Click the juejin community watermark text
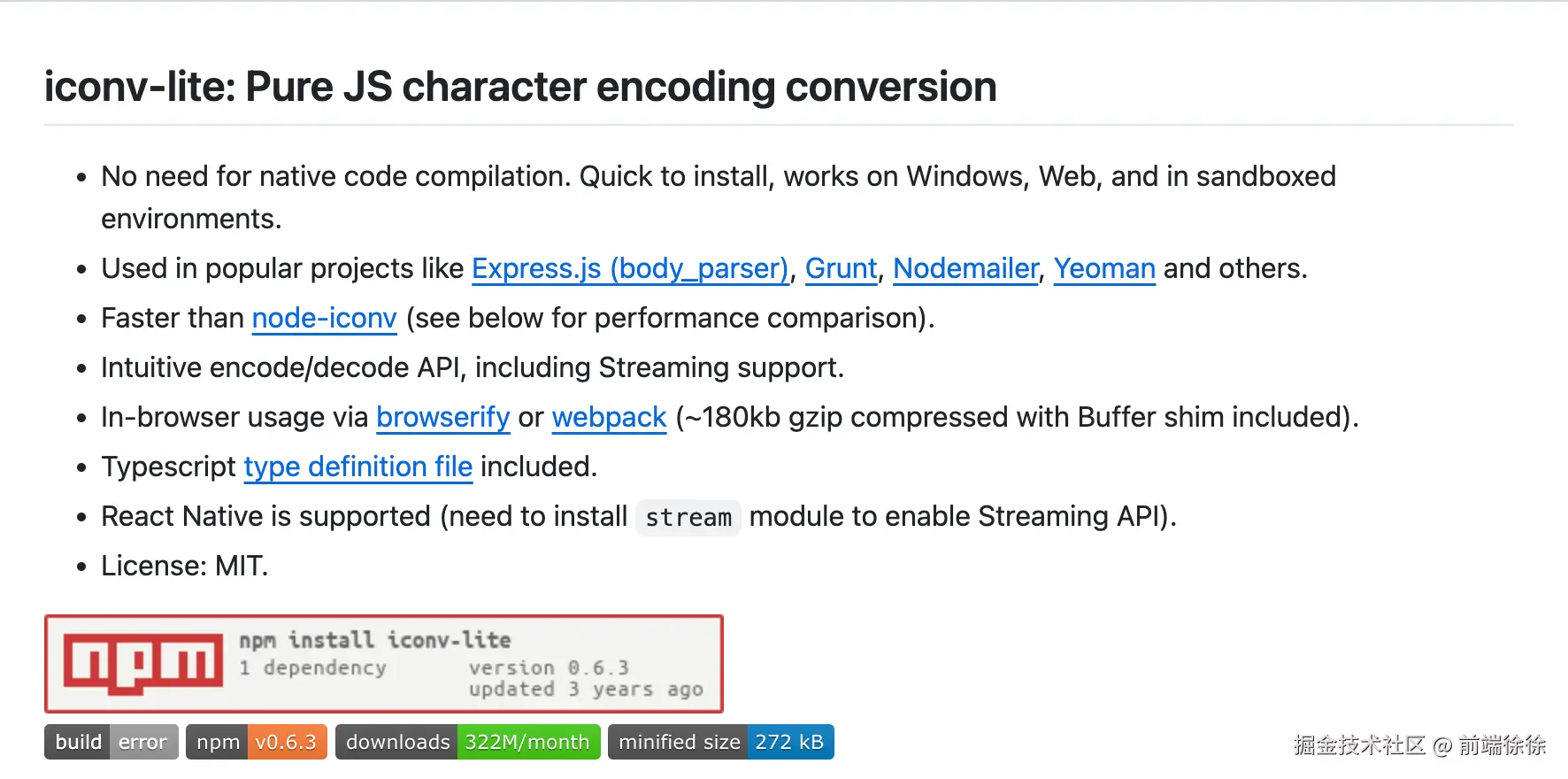Viewport: 1568px width, 779px height. 1418,745
